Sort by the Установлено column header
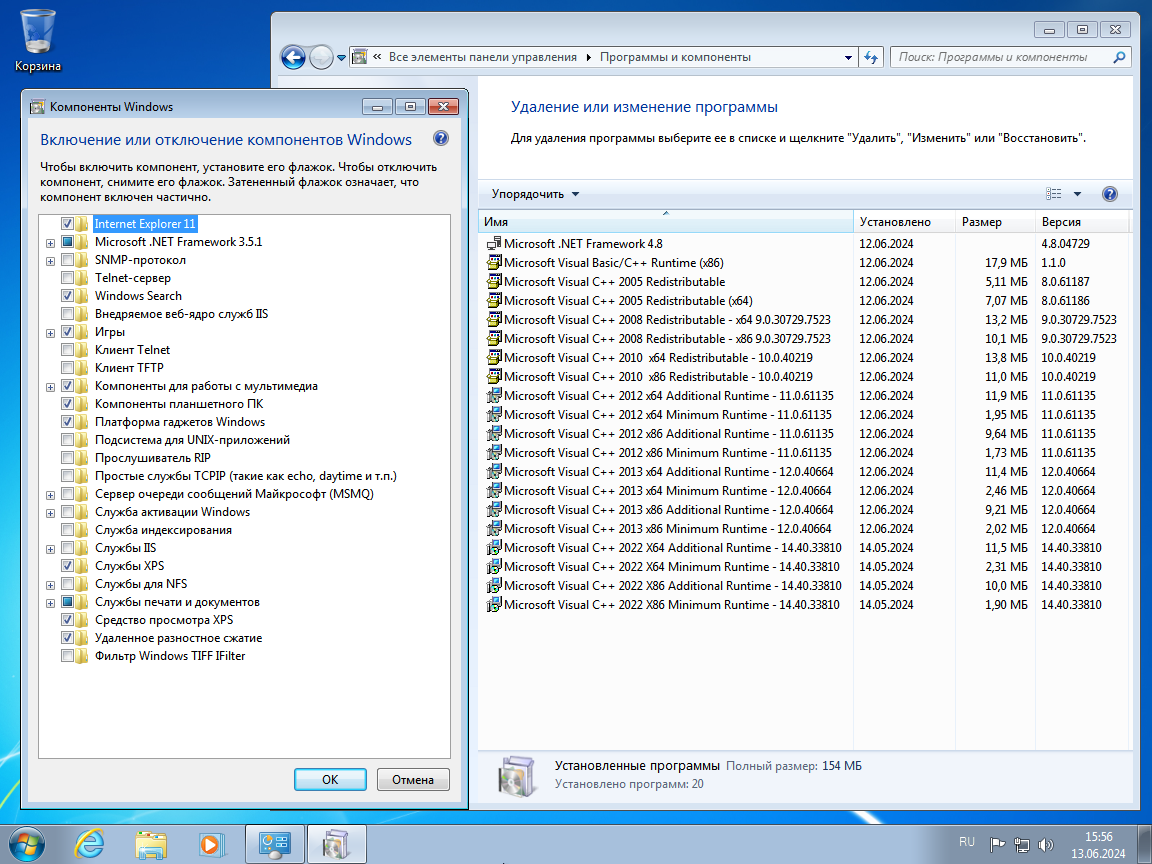Image resolution: width=1152 pixels, height=864 pixels. (904, 222)
